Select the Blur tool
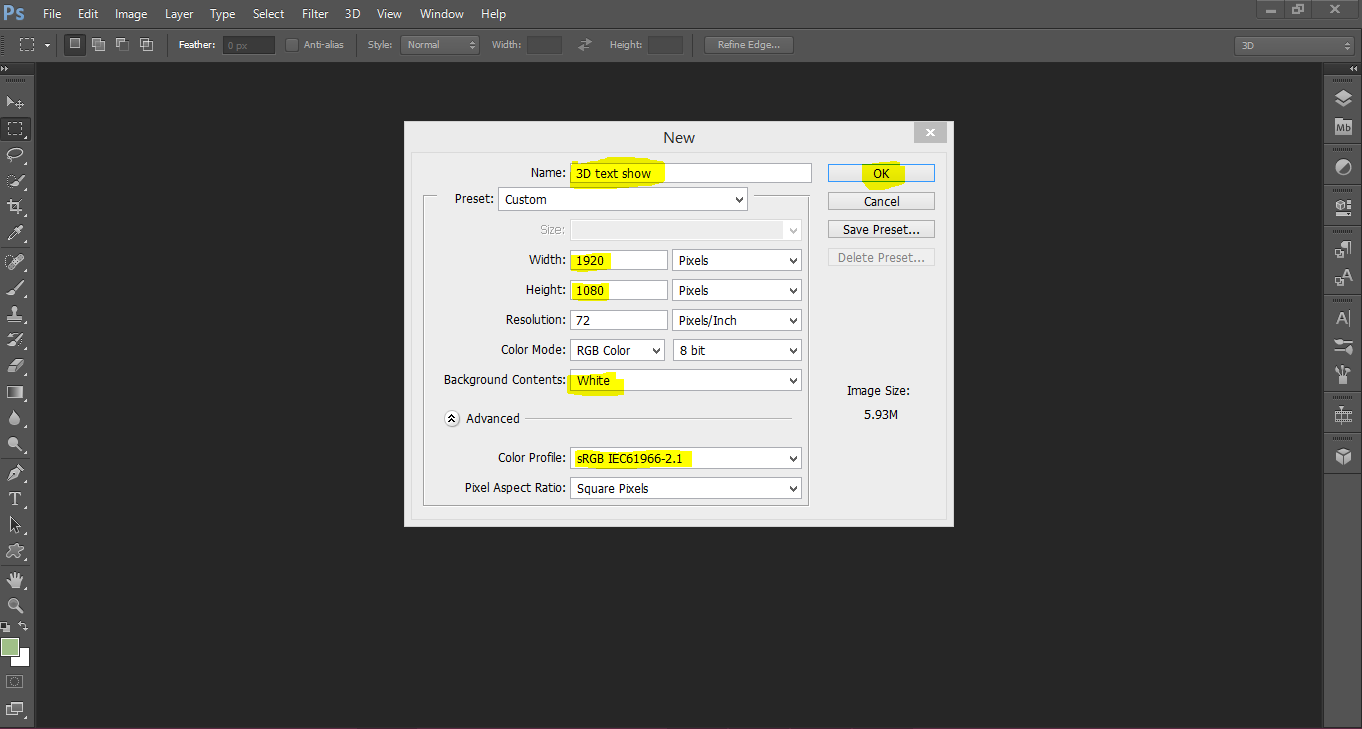The width and height of the screenshot is (1362, 729). point(15,418)
